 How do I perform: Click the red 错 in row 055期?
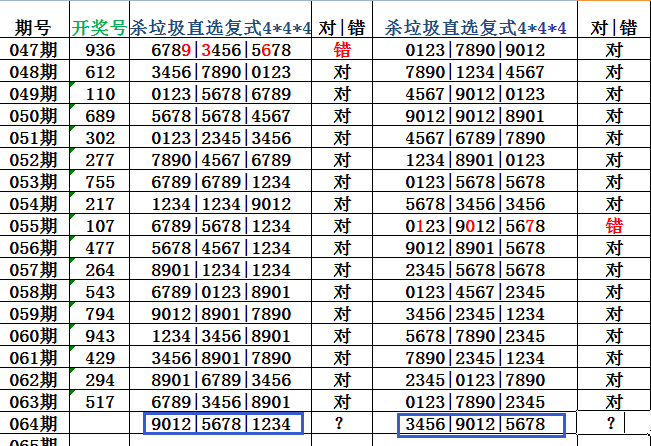coord(614,226)
